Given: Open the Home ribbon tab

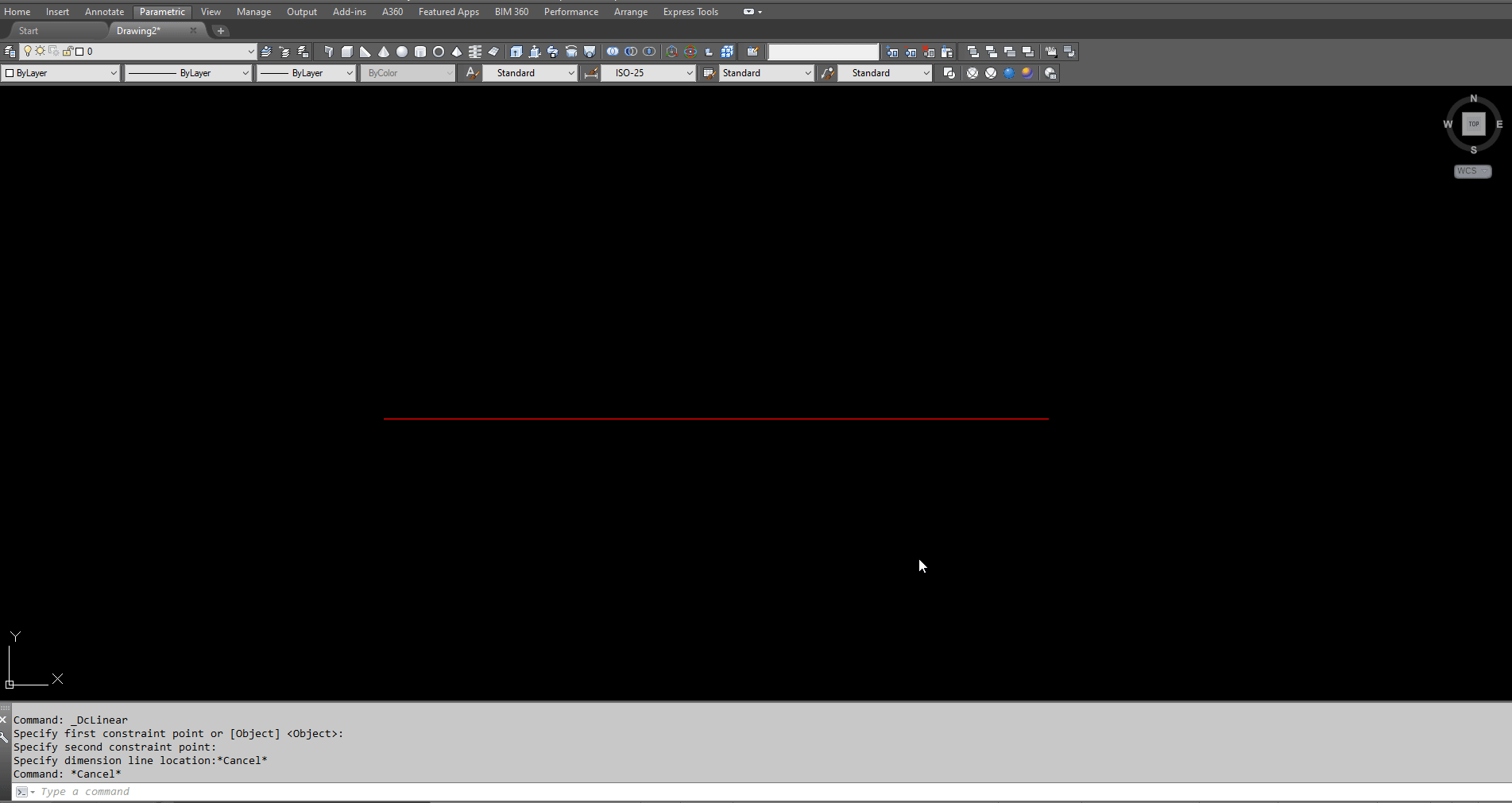Looking at the screenshot, I should 17,12.
